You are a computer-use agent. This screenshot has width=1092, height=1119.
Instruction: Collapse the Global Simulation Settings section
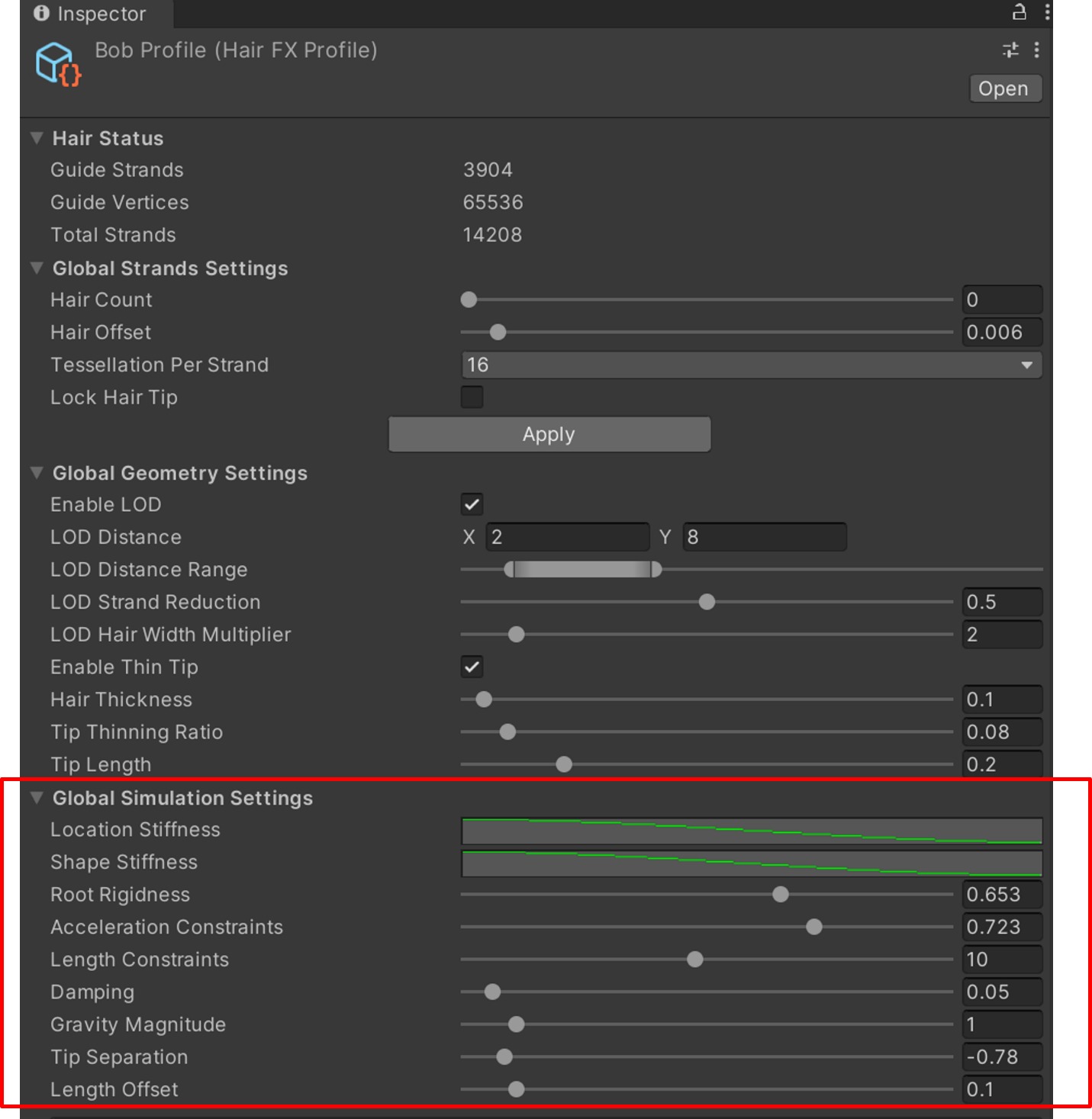(x=36, y=798)
